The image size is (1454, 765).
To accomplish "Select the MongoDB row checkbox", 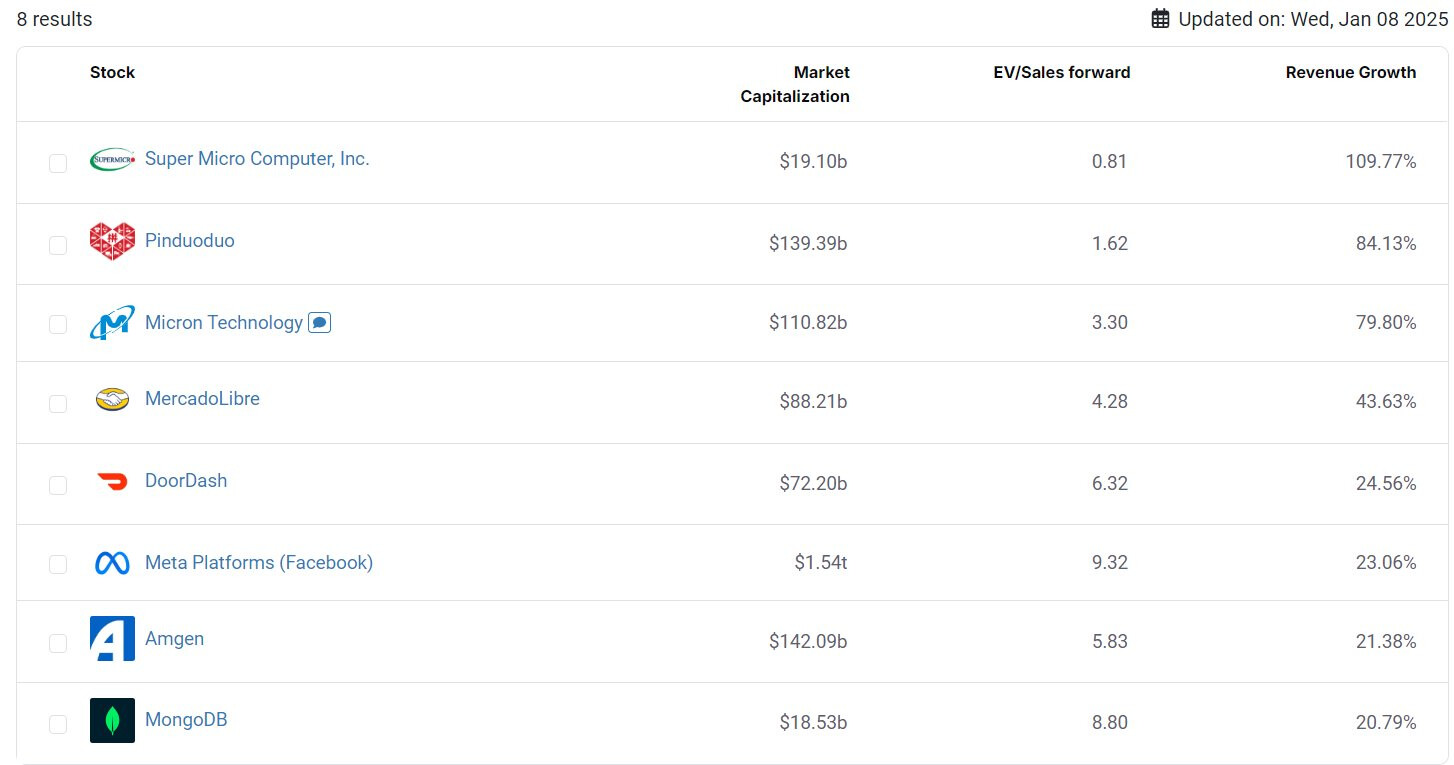I will coord(58,724).
